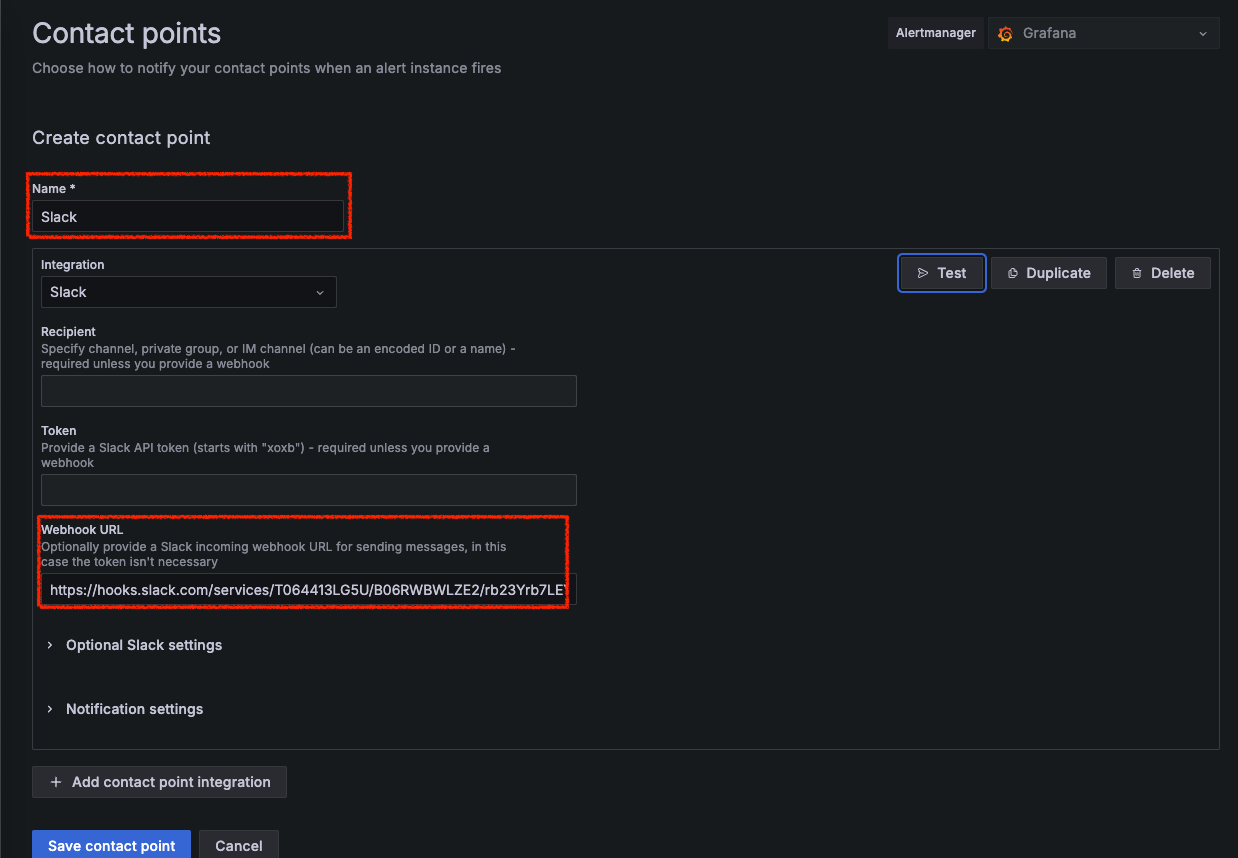1238x858 pixels.
Task: Click the trash icon on Delete button
Action: 1137,273
